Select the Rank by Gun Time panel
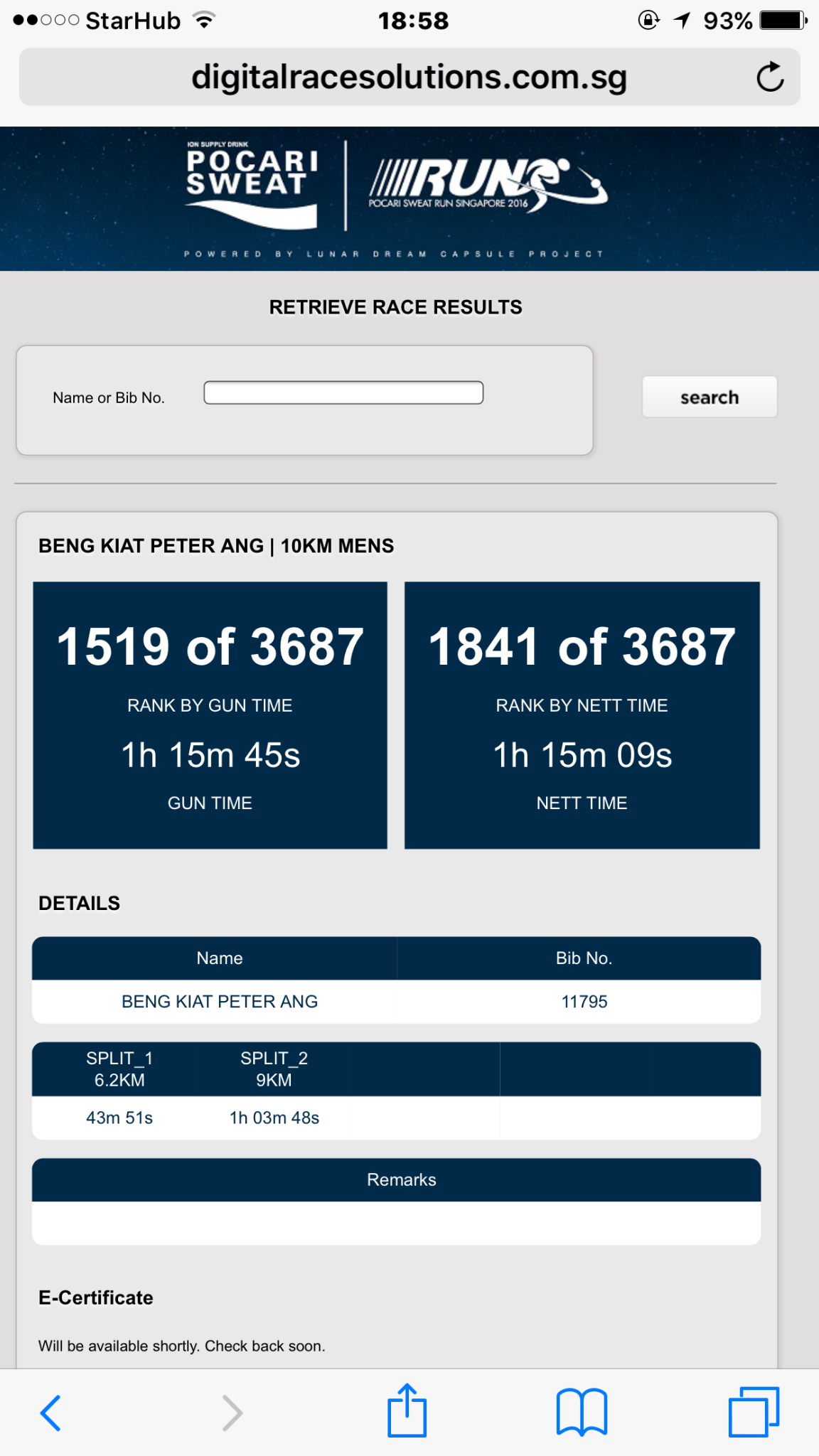 [210, 715]
